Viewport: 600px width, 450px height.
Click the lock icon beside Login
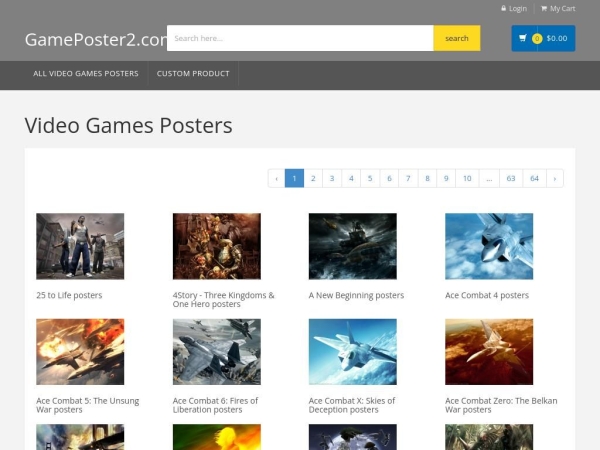pyautogui.click(x=504, y=8)
